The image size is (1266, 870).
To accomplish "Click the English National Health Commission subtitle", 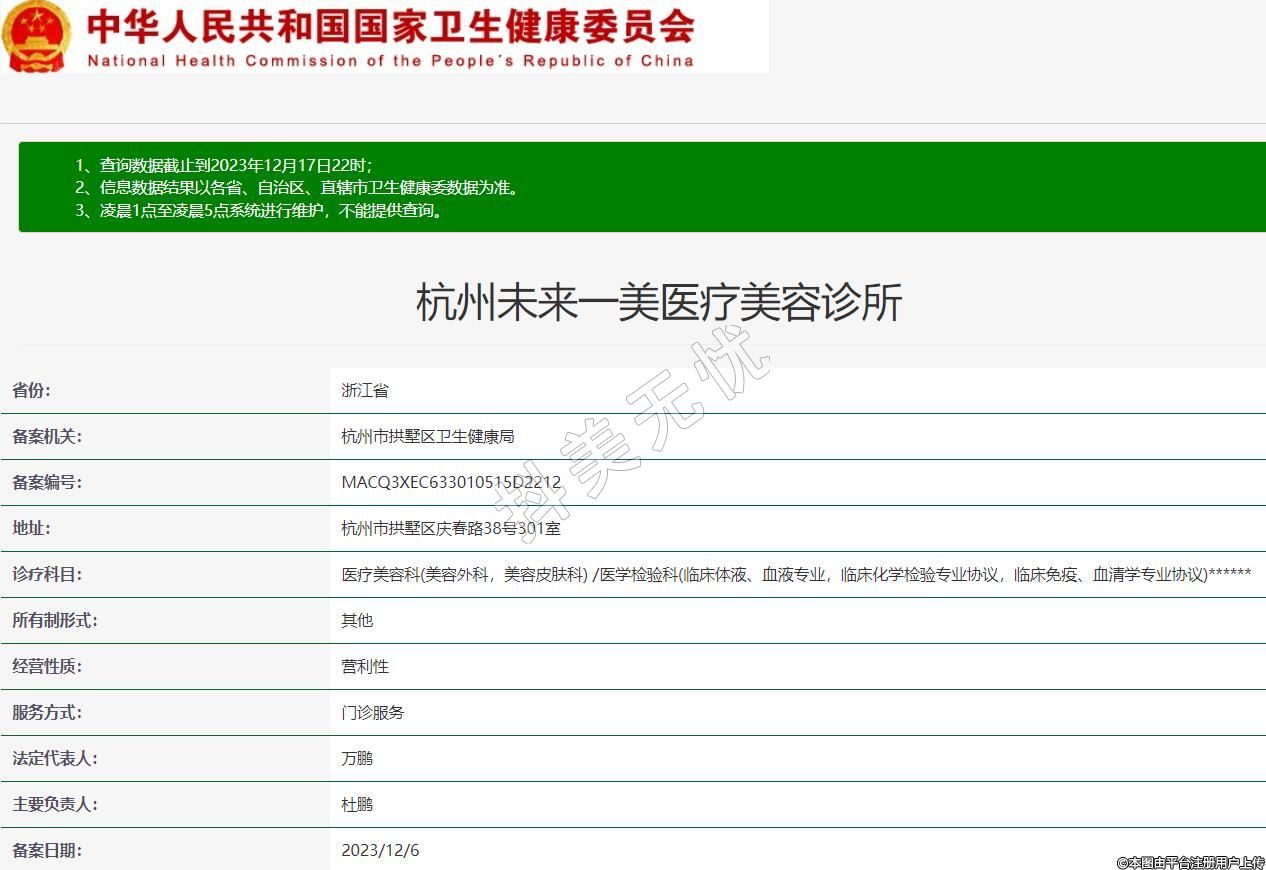I will coord(390,61).
